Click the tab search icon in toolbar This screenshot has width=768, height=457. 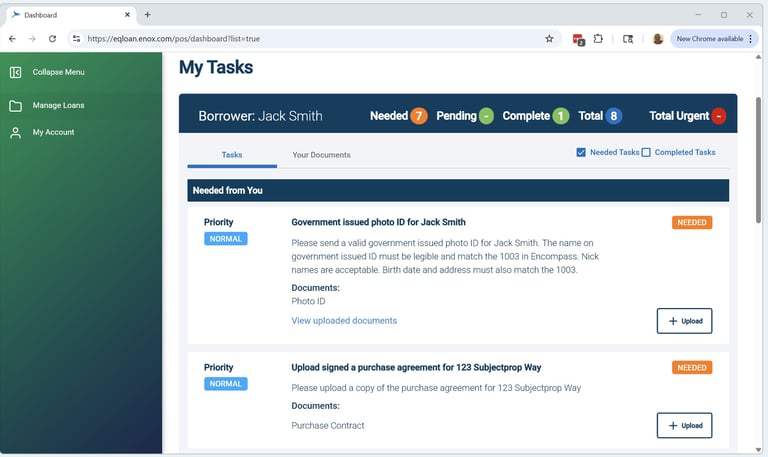627,39
